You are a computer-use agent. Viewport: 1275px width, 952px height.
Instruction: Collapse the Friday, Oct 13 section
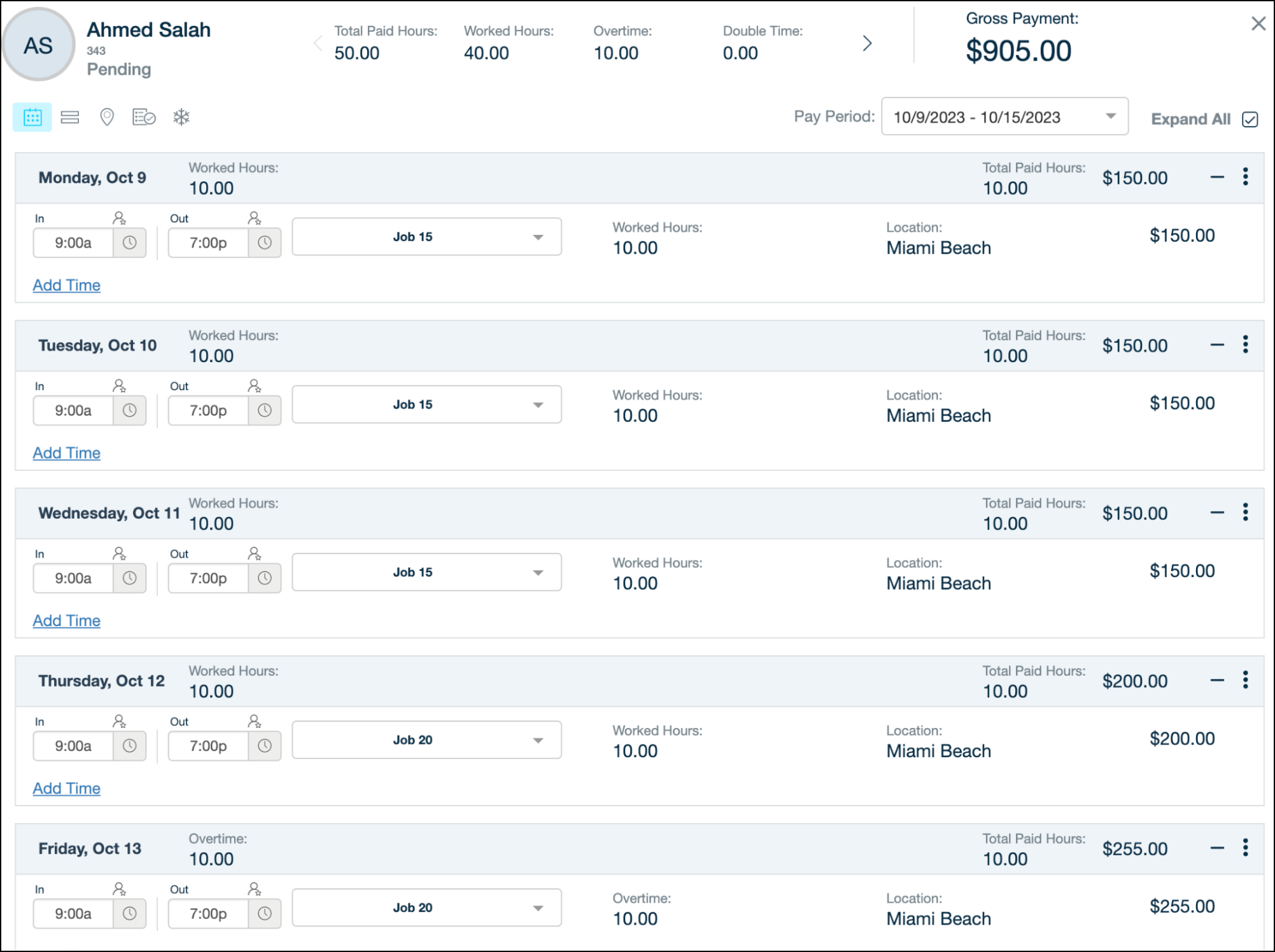1217,848
